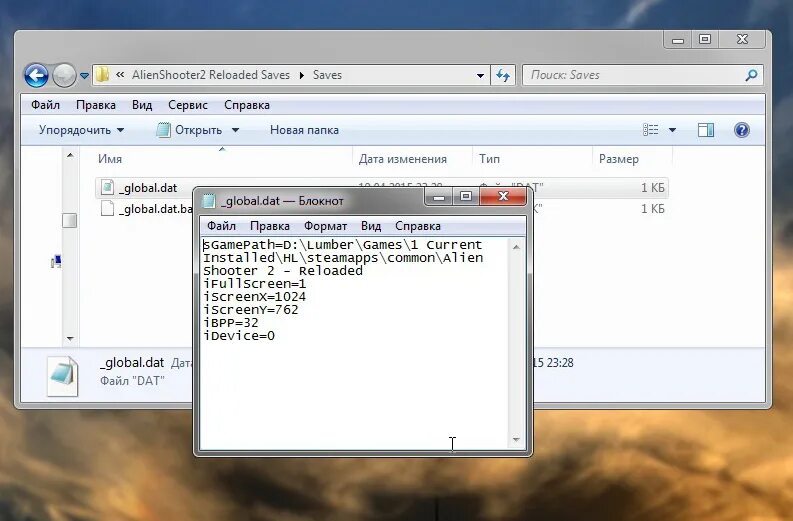
Task: Open Explorer help icon
Action: point(741,130)
